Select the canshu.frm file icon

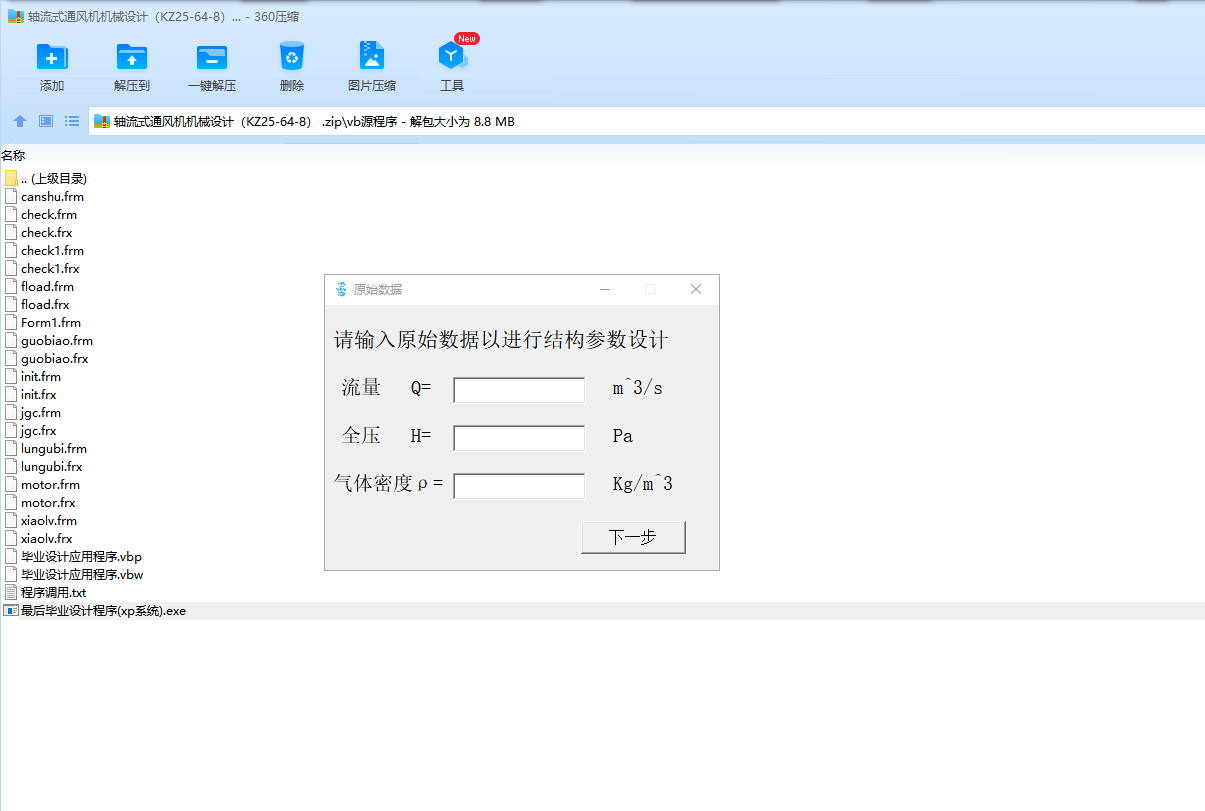coord(11,197)
